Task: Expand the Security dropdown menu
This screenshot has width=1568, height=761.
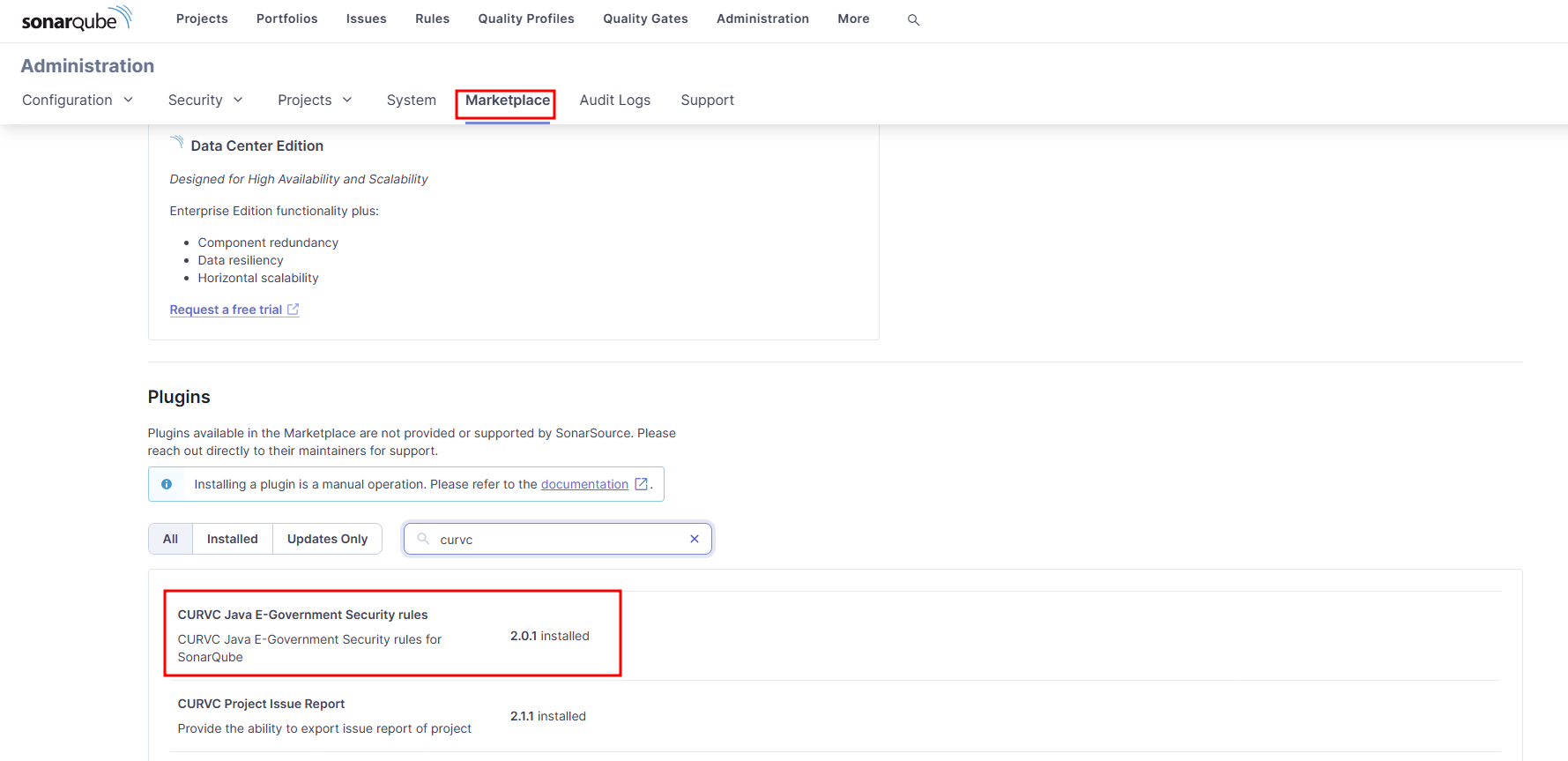Action: [205, 101]
